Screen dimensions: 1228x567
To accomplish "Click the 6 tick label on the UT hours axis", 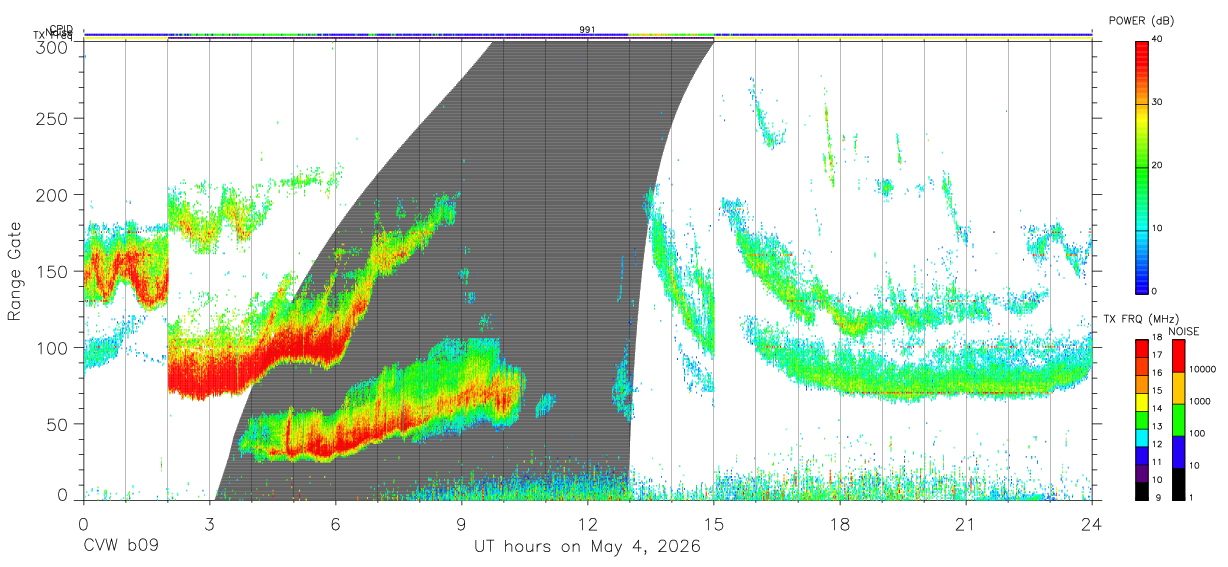I will pos(335,523).
